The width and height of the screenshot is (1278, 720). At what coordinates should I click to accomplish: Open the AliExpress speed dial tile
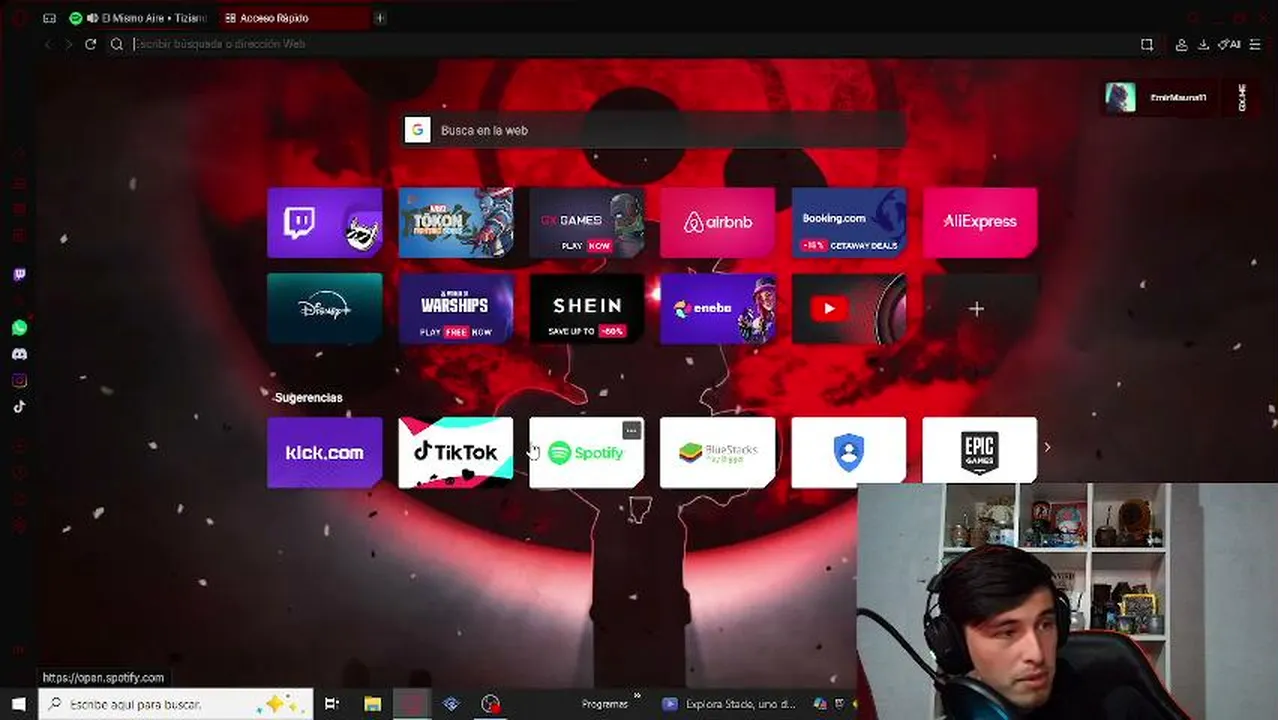point(980,222)
